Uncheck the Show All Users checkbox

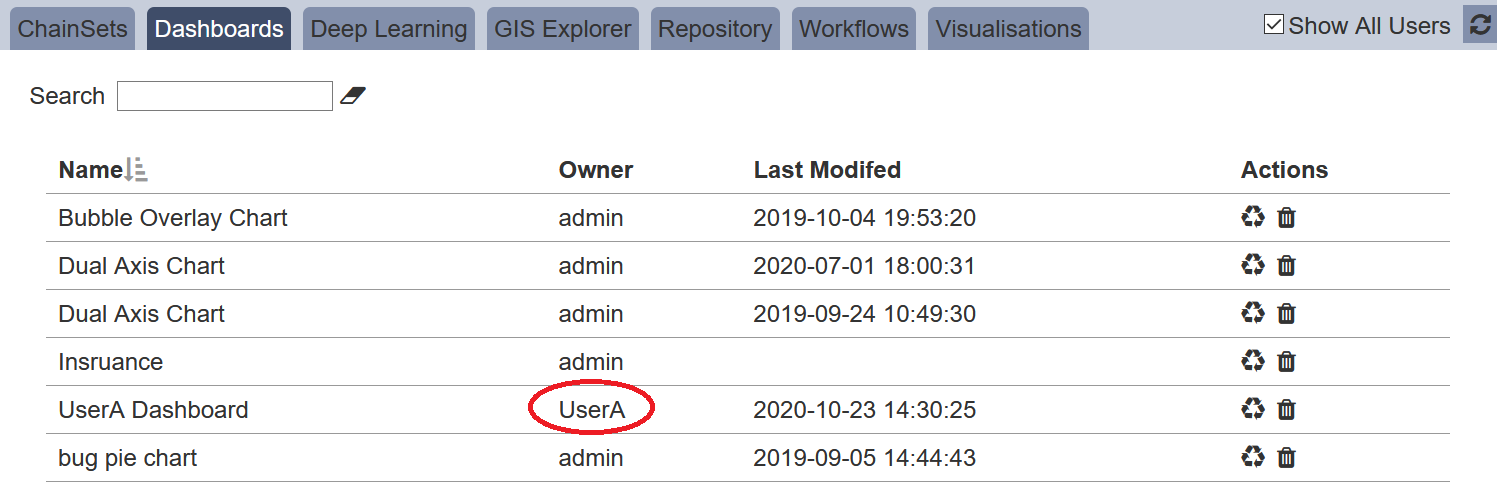pos(1274,25)
